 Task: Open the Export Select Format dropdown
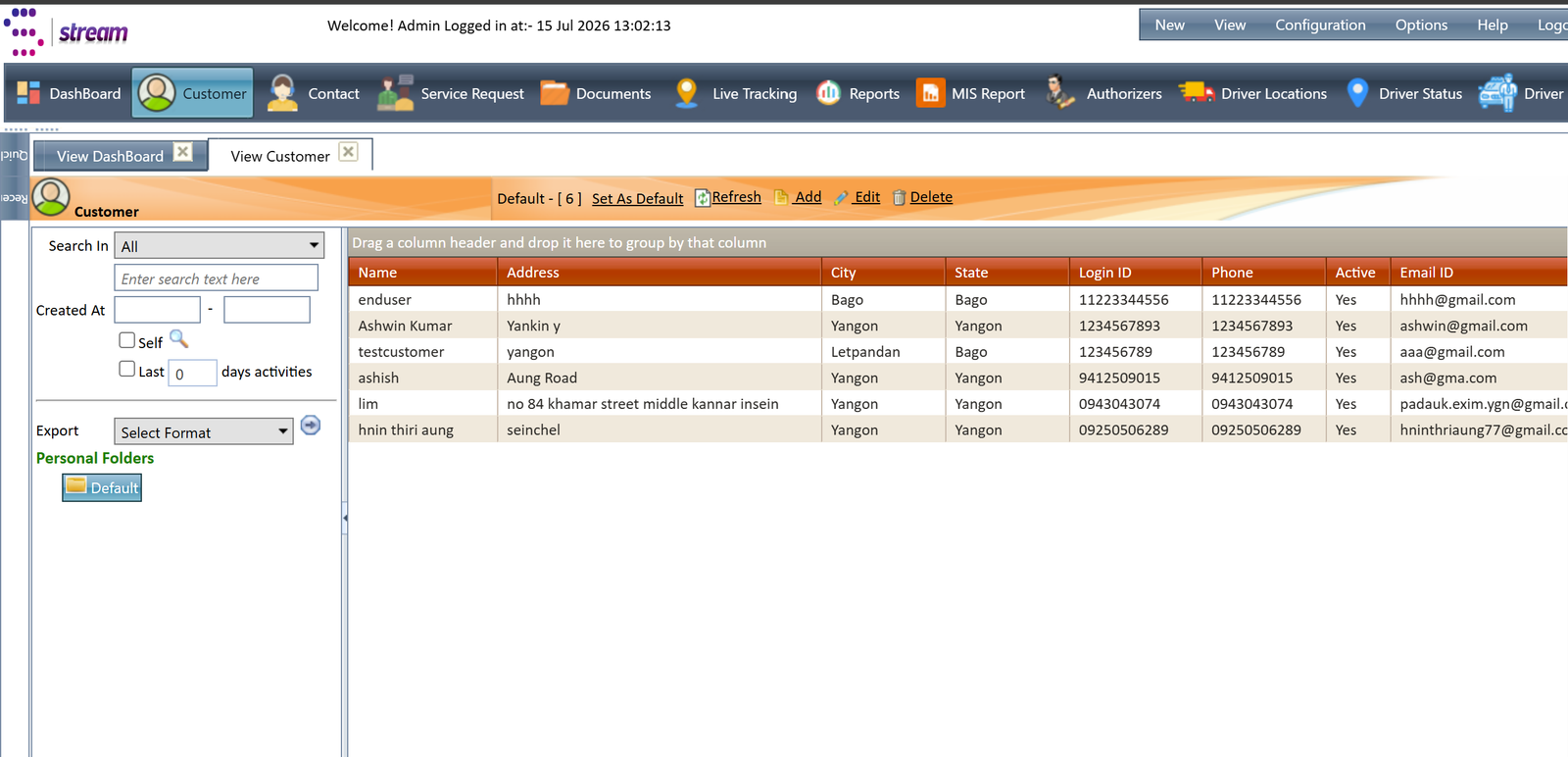pos(204,431)
